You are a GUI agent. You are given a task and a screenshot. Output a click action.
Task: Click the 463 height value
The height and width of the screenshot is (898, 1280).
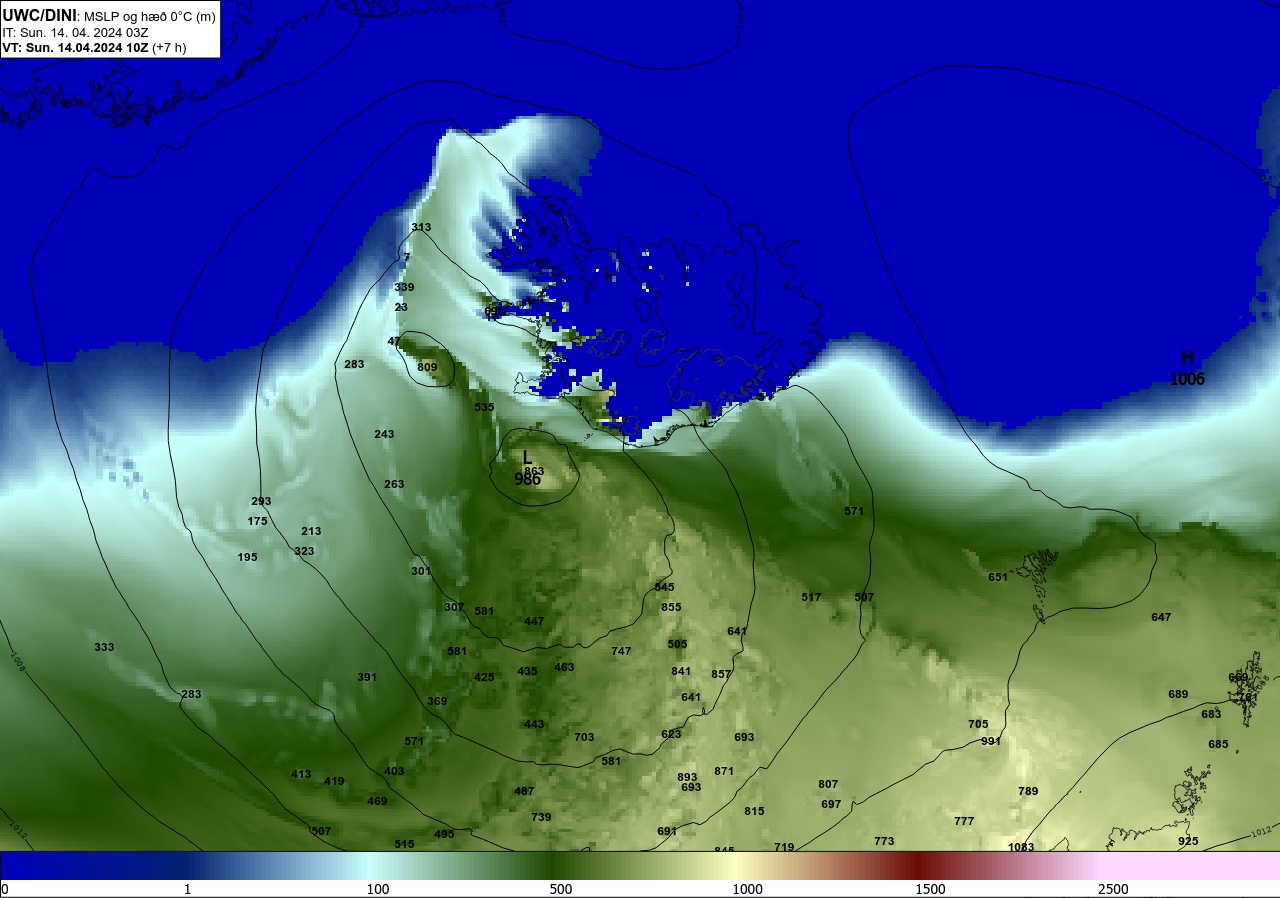tap(564, 667)
